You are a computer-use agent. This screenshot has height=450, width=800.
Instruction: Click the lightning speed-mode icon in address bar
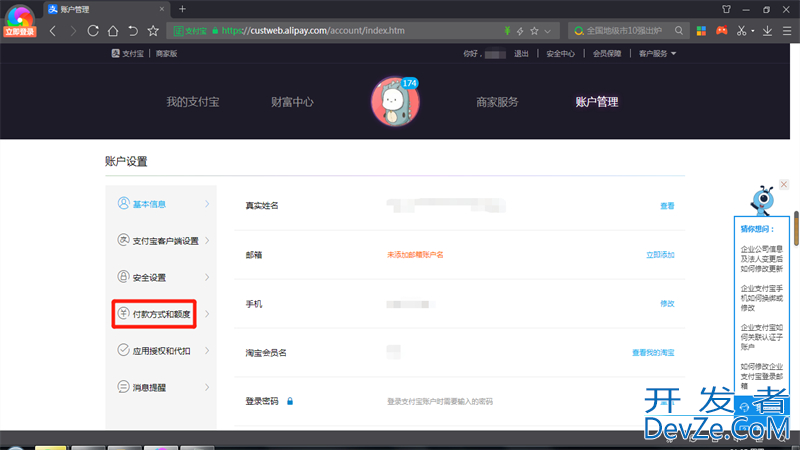pos(520,31)
